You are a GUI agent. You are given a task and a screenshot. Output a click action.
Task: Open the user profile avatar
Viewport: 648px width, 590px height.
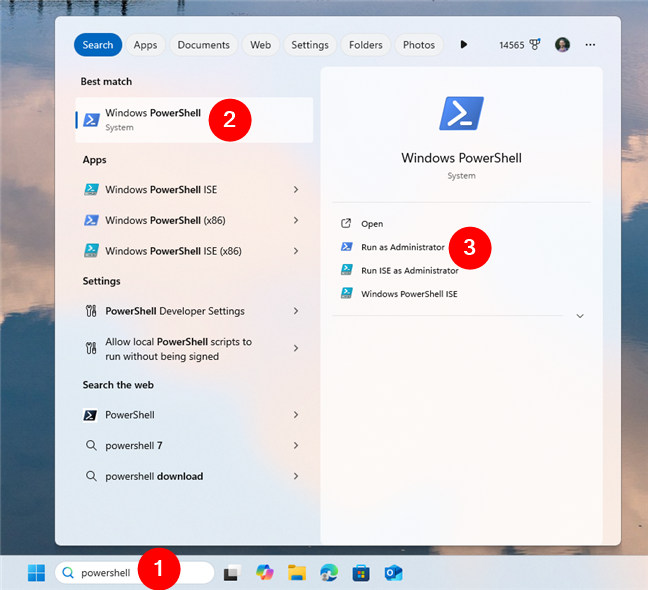click(x=562, y=44)
